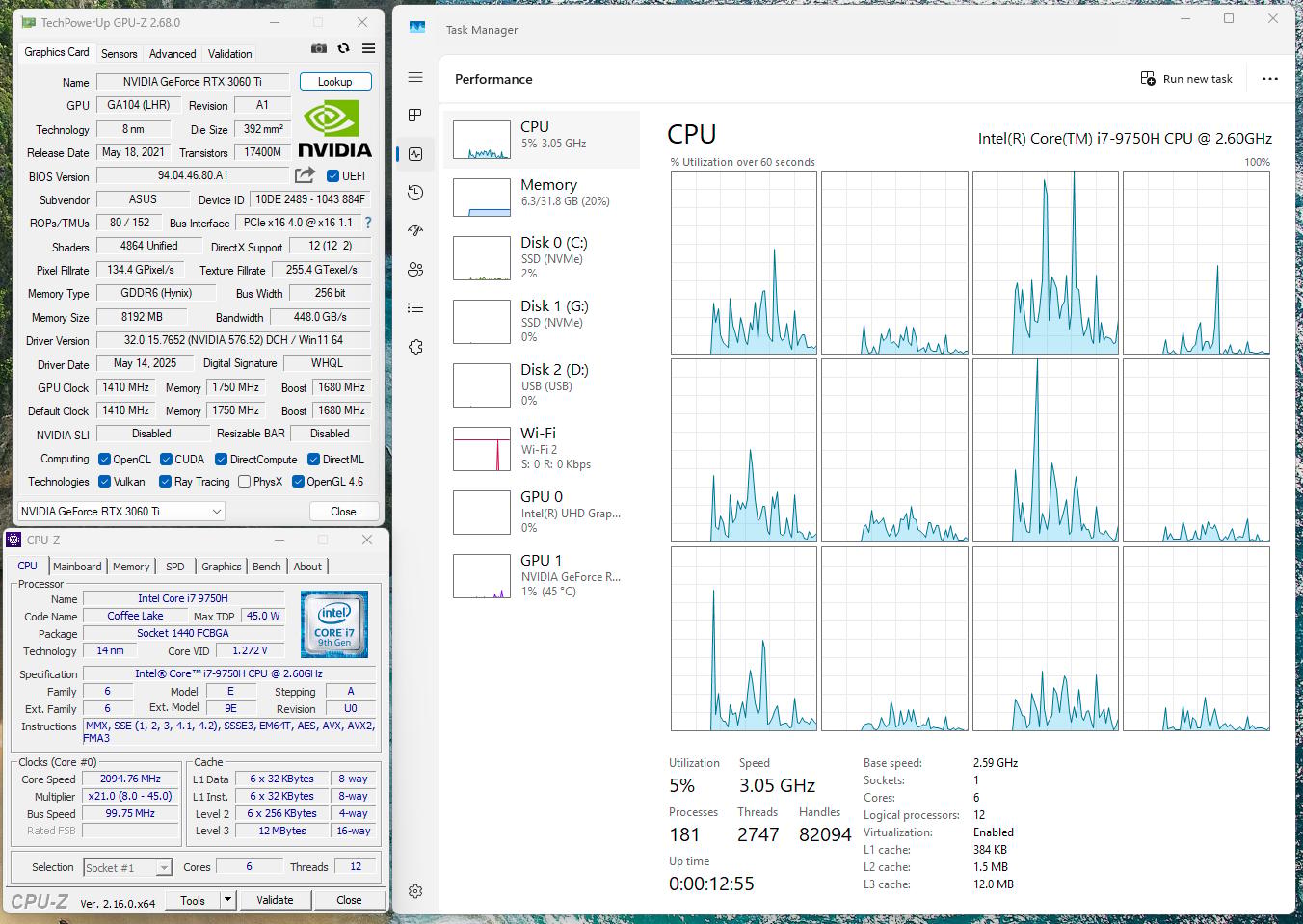Select the Graphics Card tab in GPU-Z
This screenshot has width=1303, height=924.
[x=57, y=52]
